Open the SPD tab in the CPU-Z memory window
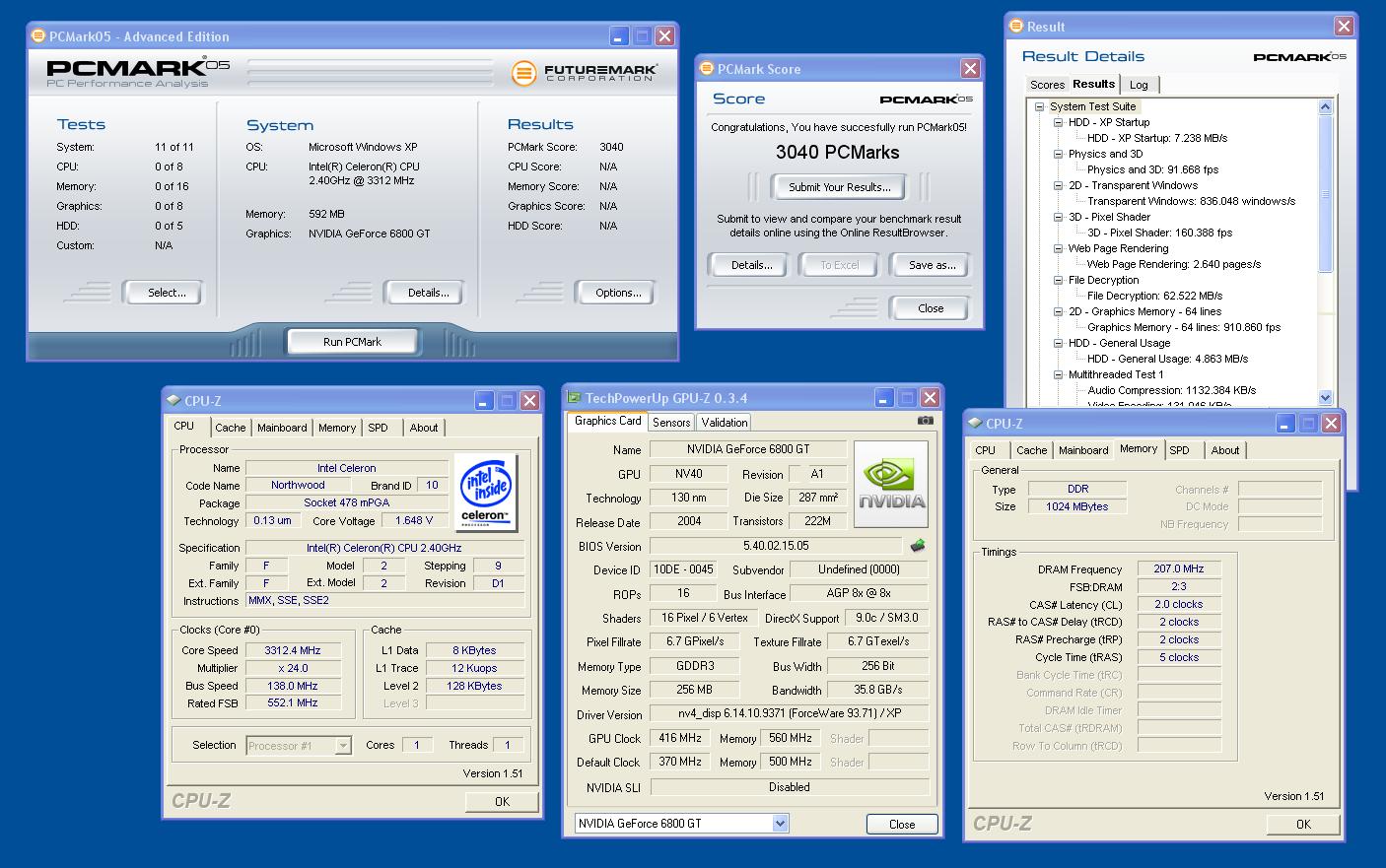This screenshot has height=868, width=1386. pos(1179,450)
